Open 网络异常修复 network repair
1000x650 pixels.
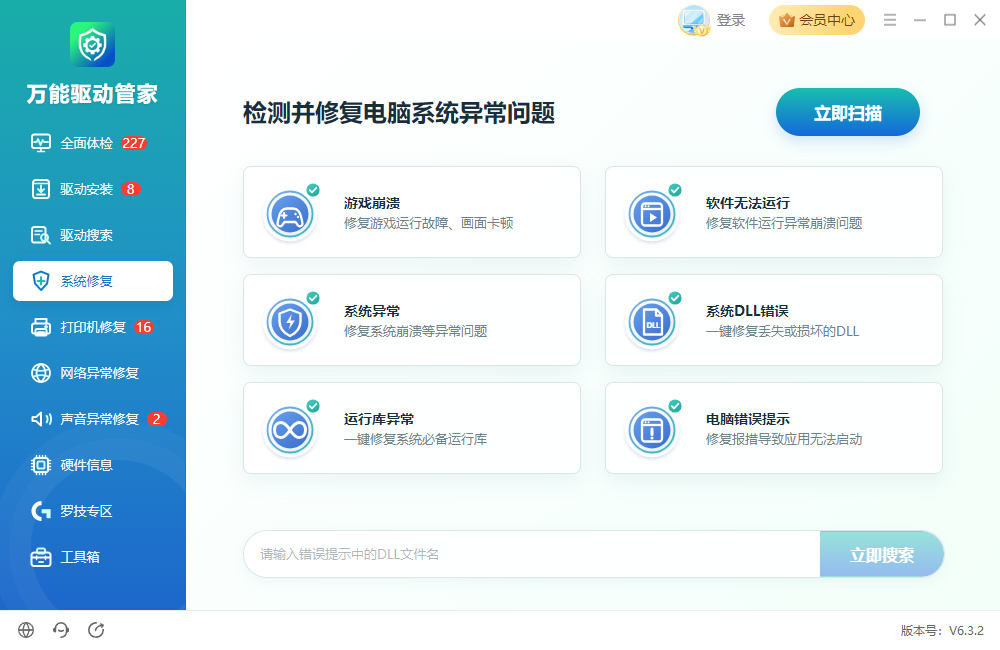93,373
